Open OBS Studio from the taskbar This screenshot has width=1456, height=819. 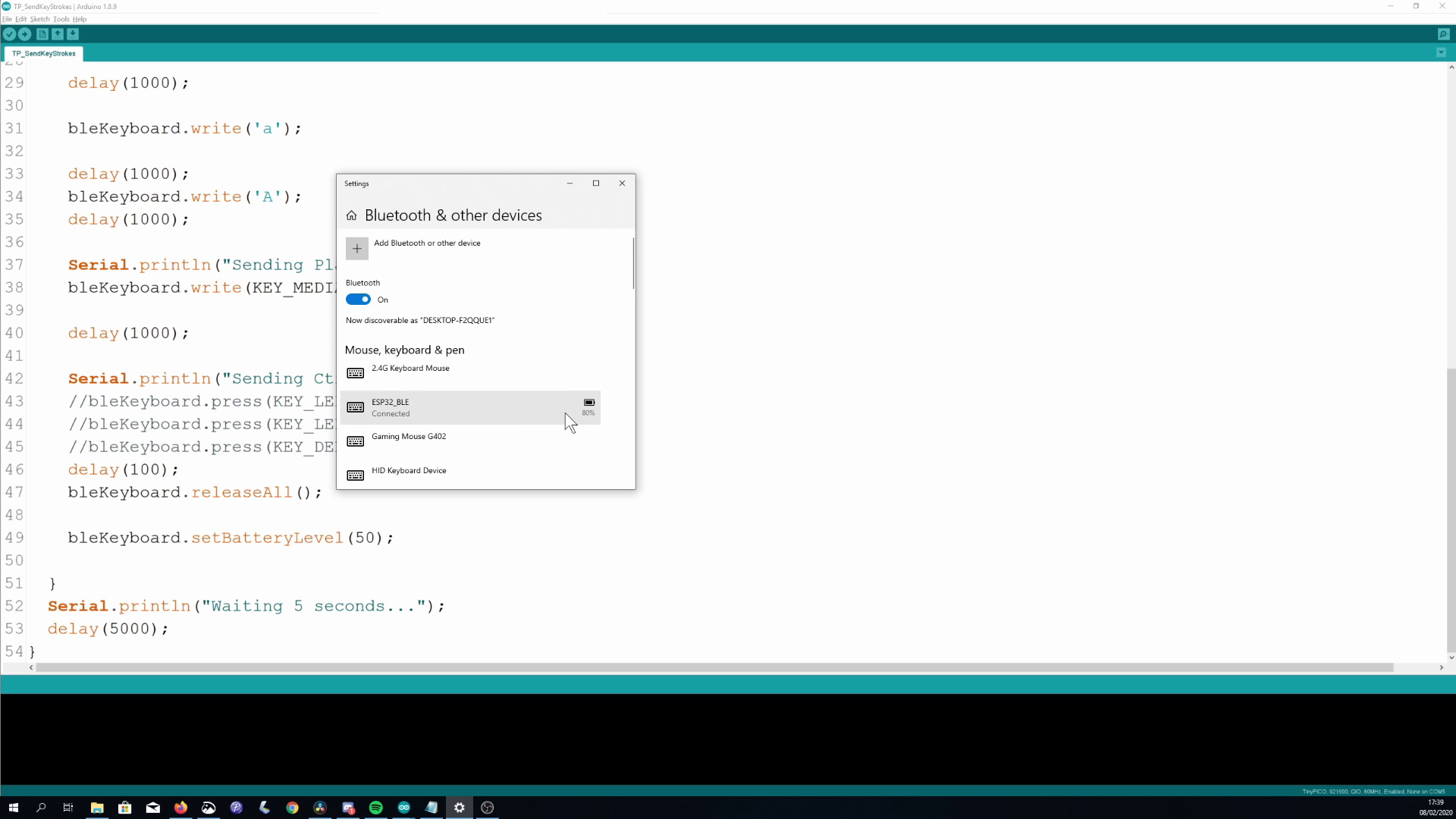coord(488,808)
